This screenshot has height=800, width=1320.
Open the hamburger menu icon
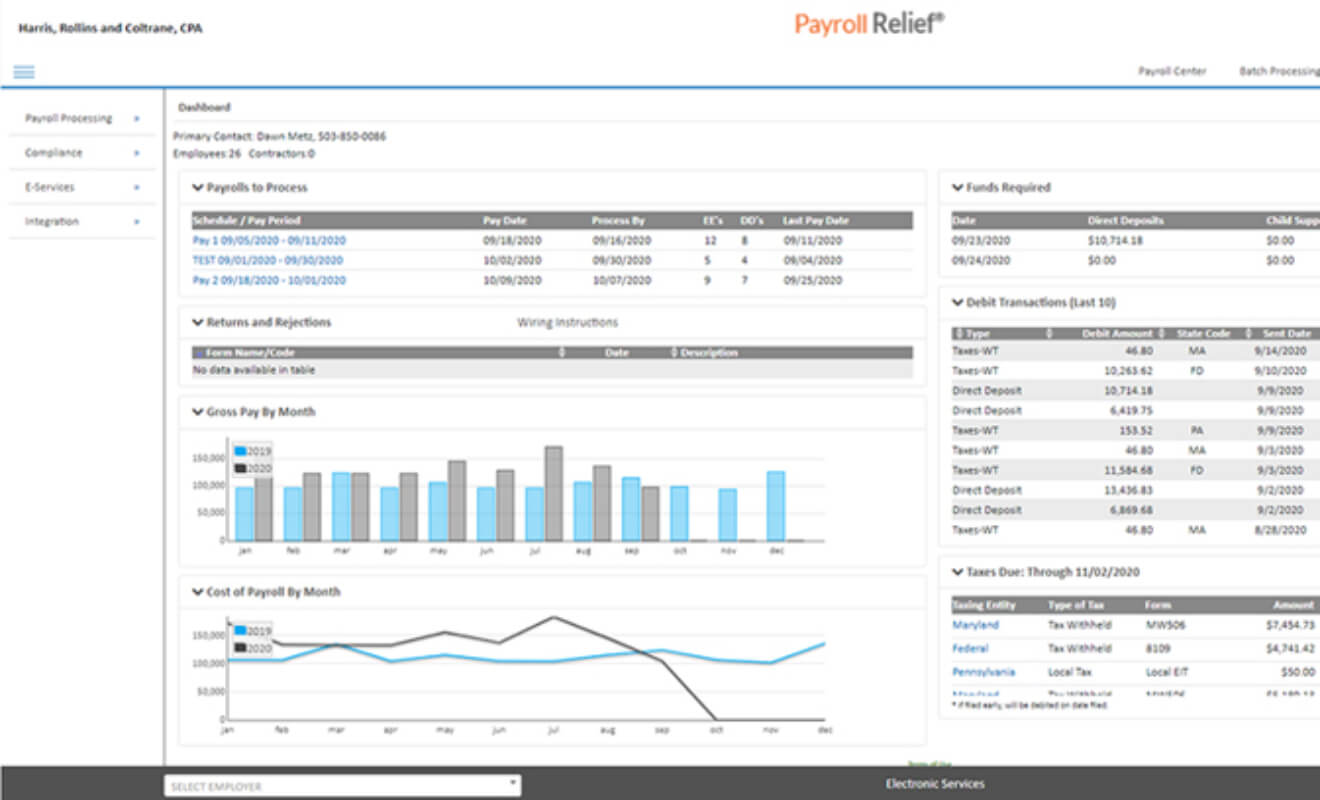pyautogui.click(x=24, y=71)
